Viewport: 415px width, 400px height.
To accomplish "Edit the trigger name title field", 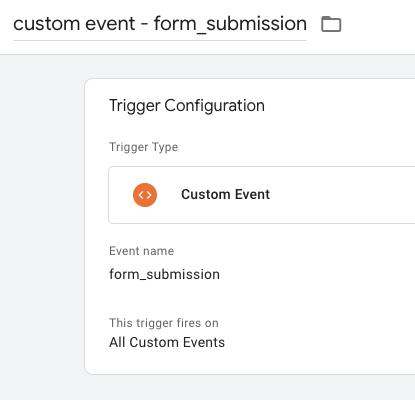I will coord(160,24).
